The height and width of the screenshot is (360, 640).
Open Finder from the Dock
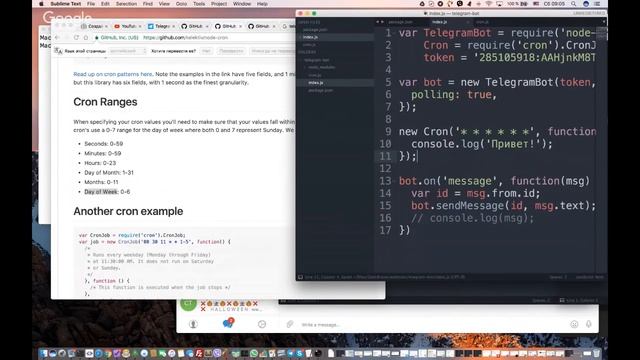point(43,353)
